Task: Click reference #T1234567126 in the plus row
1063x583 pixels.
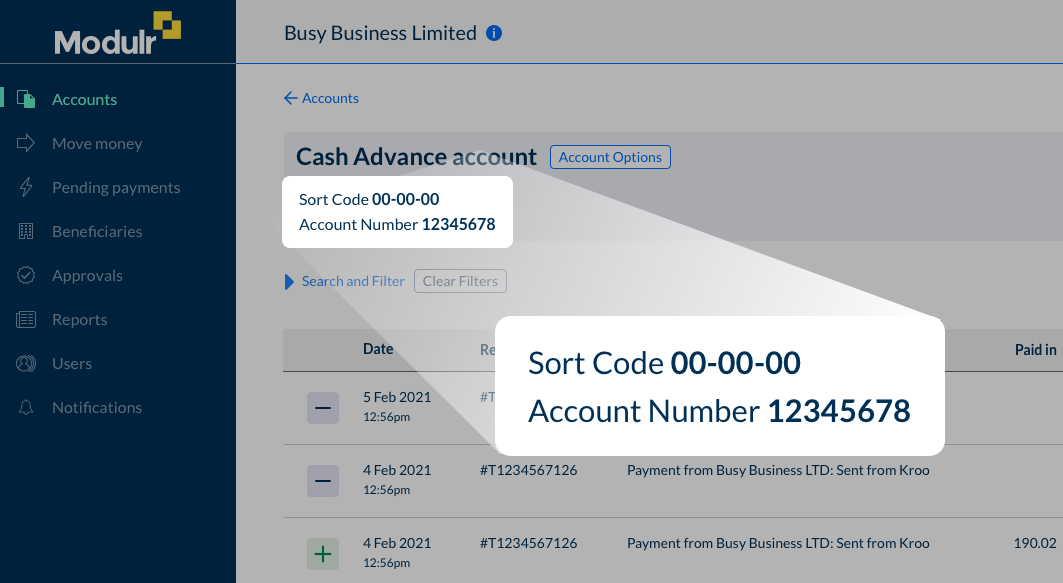Action: coord(529,543)
